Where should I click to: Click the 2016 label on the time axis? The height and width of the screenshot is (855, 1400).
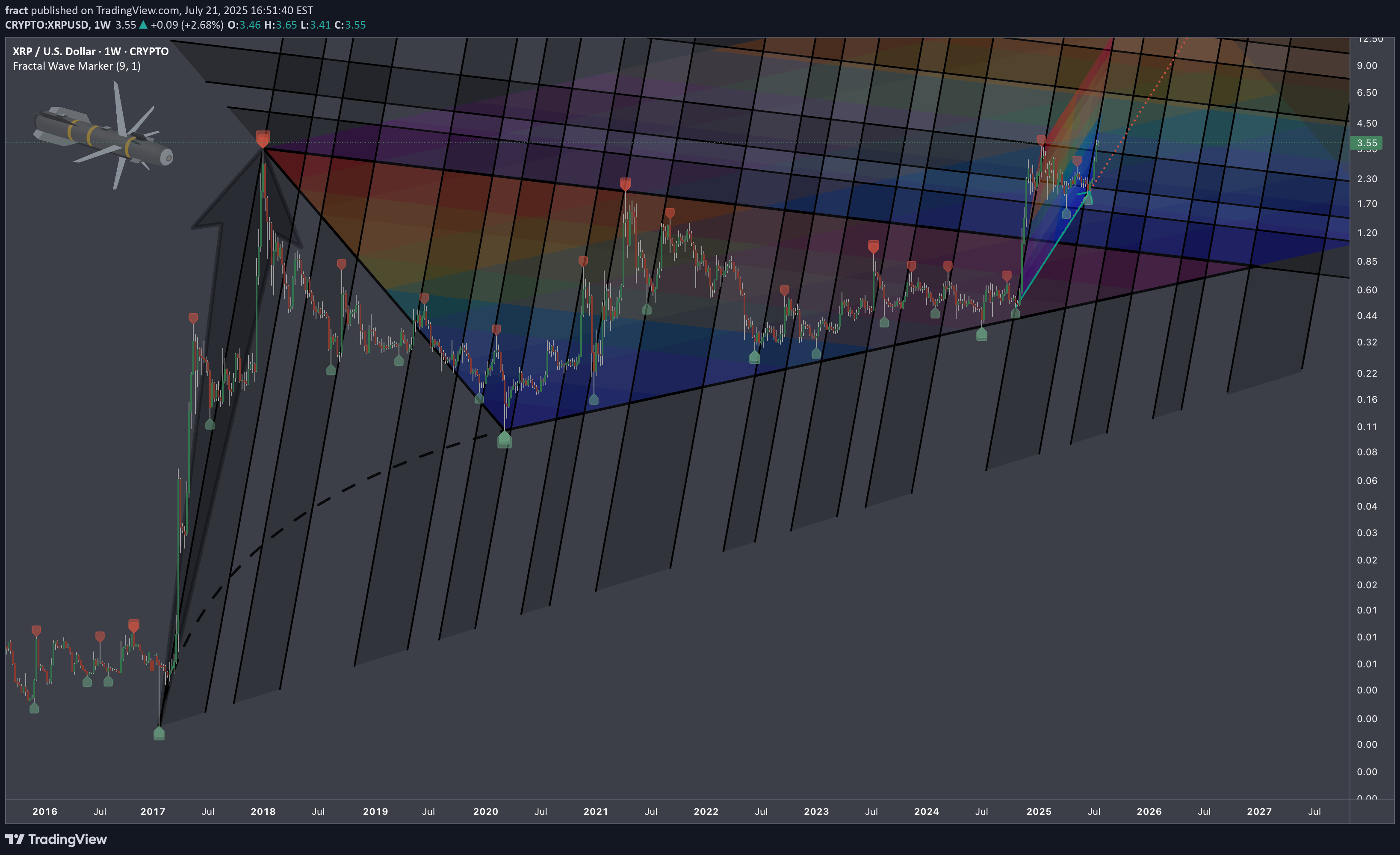click(x=45, y=811)
